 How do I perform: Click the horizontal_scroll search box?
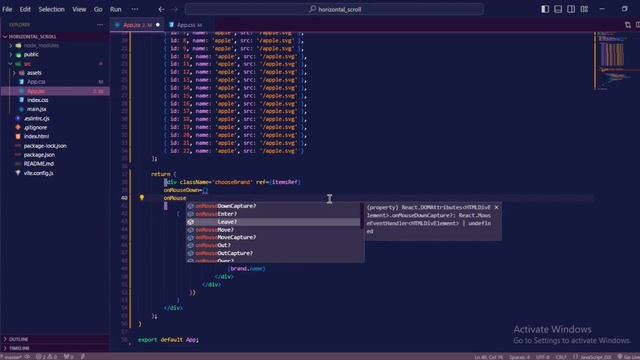click(x=335, y=9)
